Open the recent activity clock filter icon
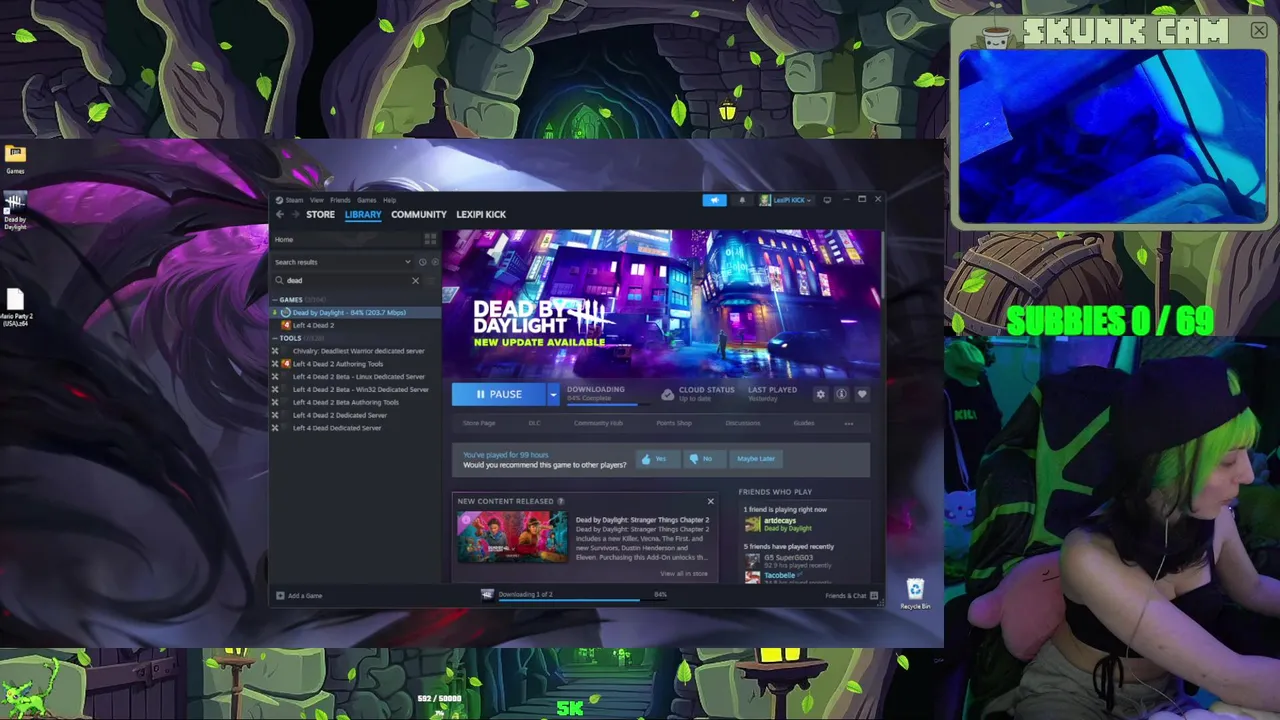 [422, 262]
